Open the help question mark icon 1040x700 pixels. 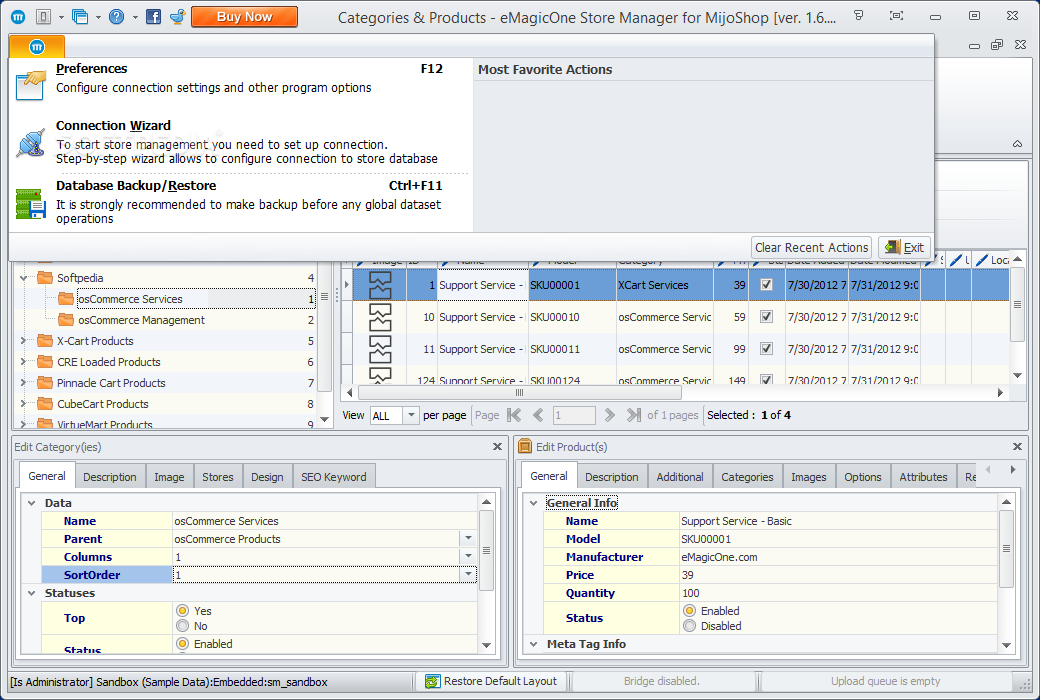click(117, 17)
